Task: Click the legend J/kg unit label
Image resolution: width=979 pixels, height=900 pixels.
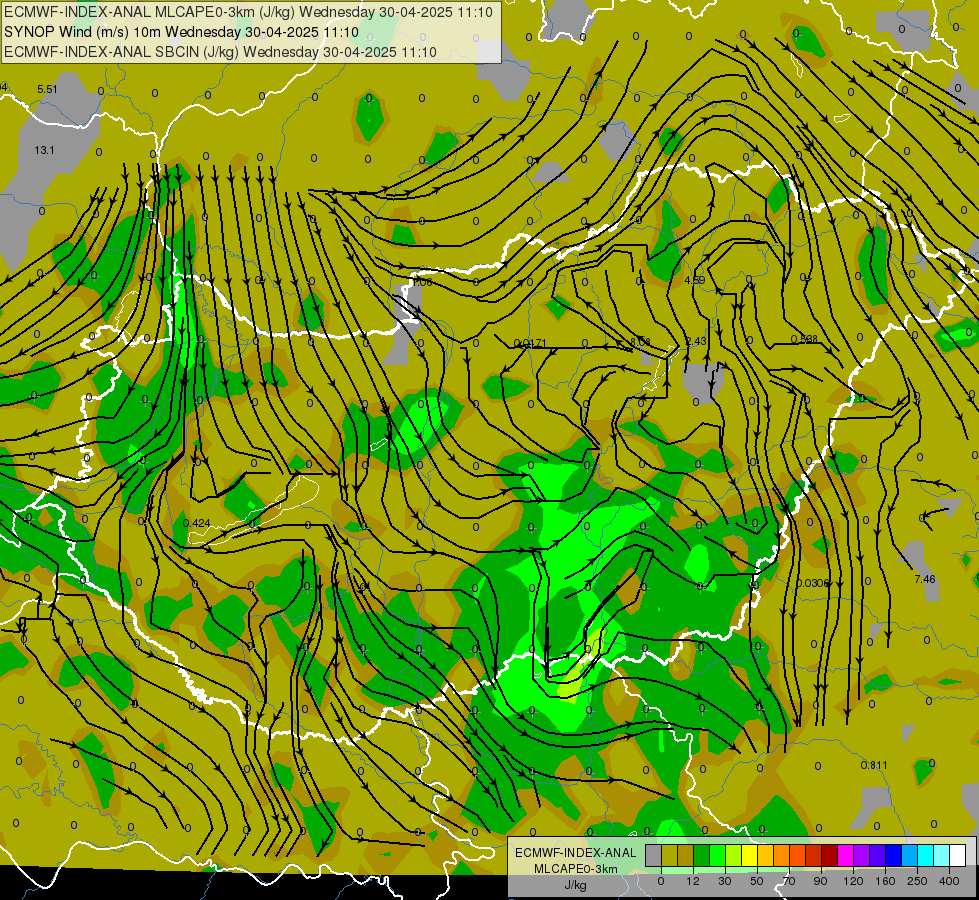Action: point(575,885)
